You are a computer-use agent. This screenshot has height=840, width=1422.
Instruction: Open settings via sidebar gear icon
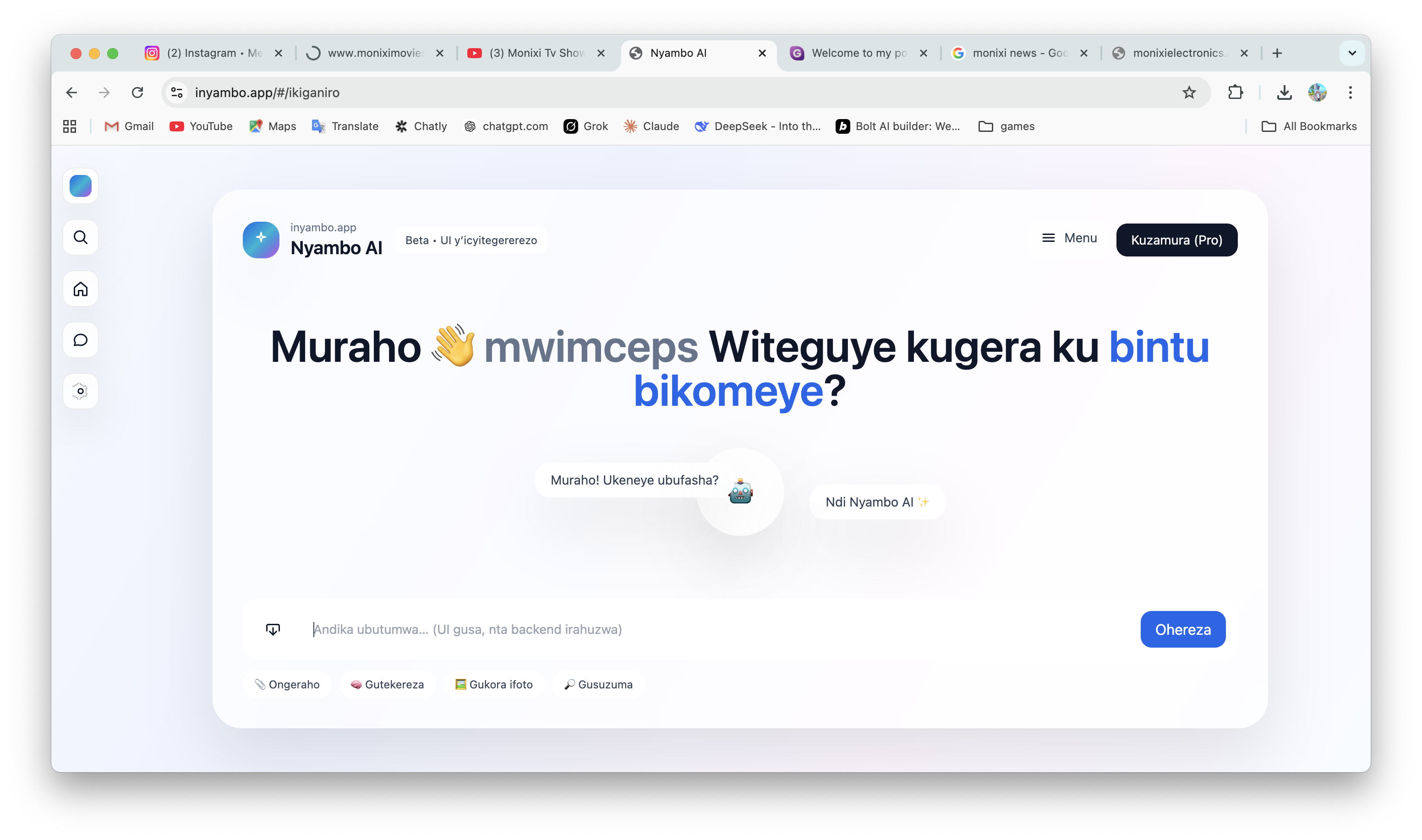point(80,391)
